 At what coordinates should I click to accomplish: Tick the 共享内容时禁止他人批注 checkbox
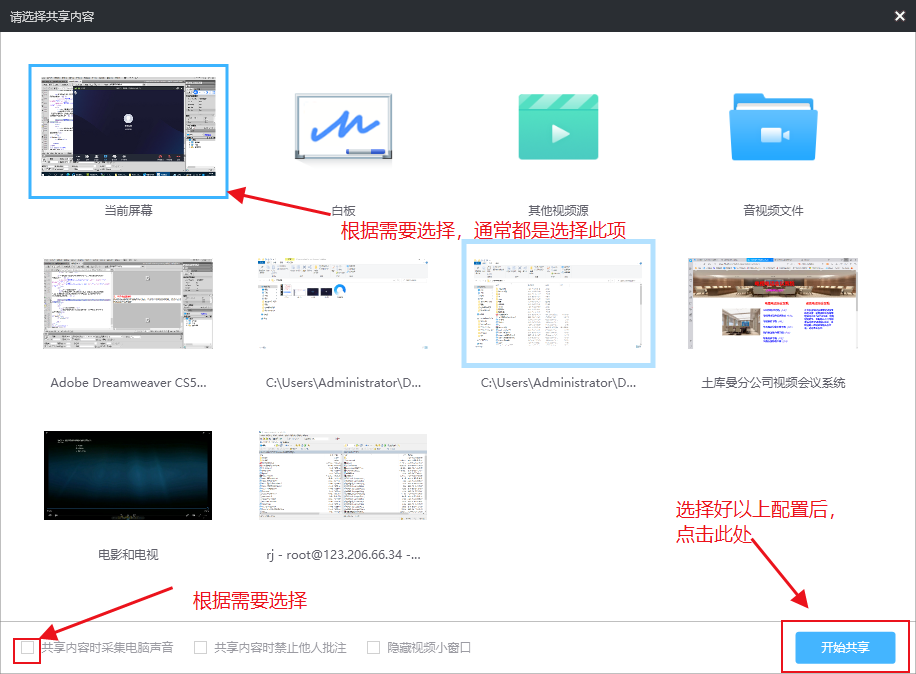tap(201, 648)
